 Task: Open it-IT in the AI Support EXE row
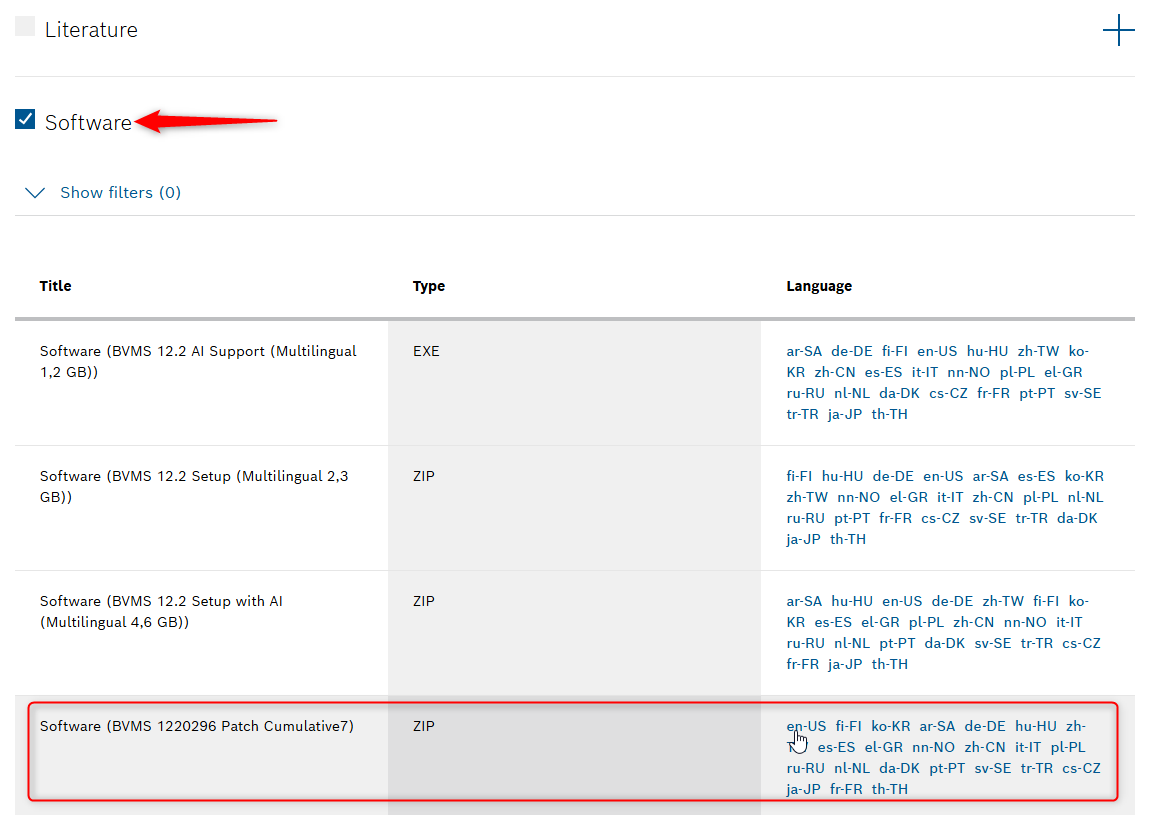(924, 372)
